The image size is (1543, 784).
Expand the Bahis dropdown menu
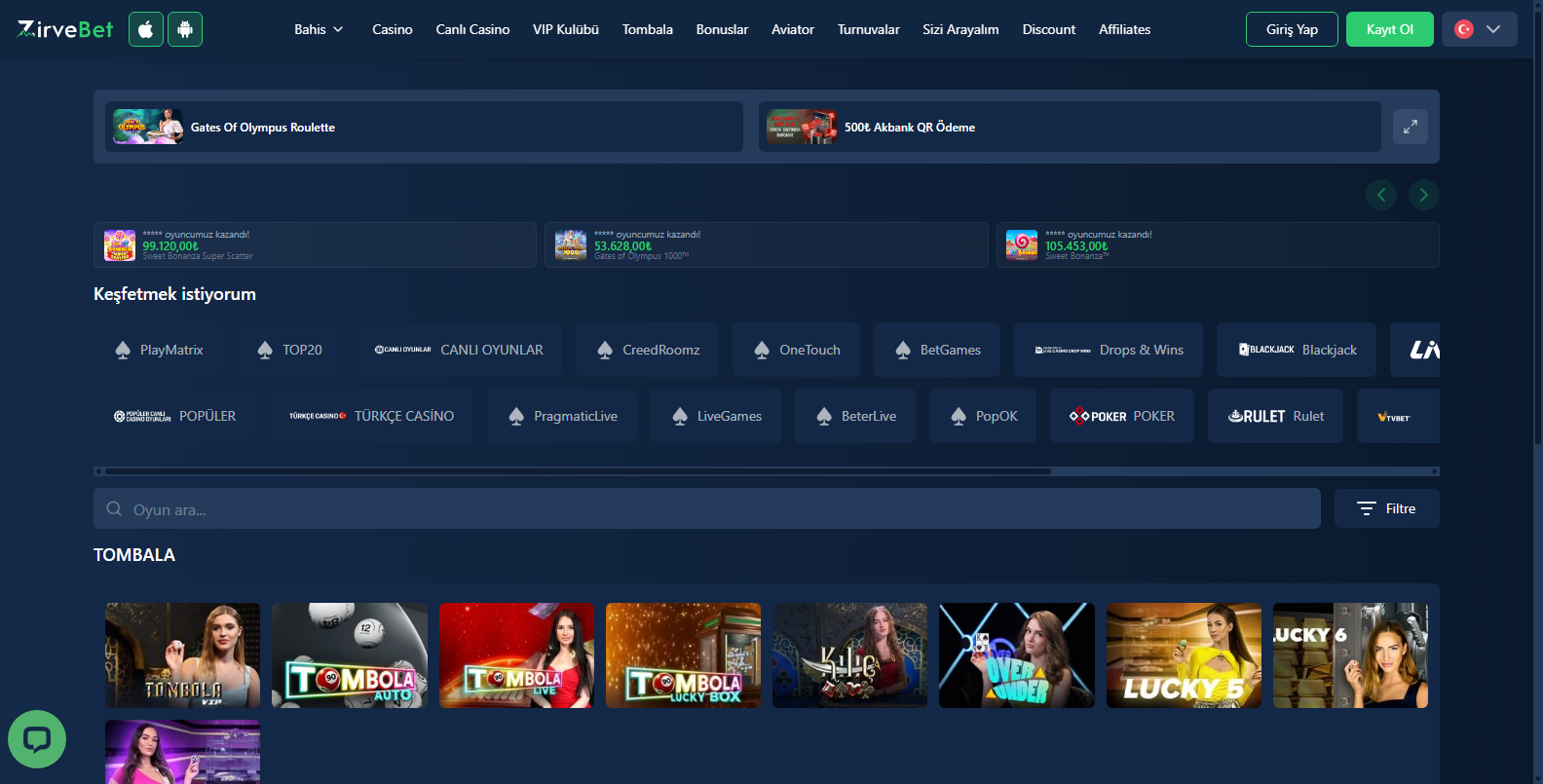319,29
